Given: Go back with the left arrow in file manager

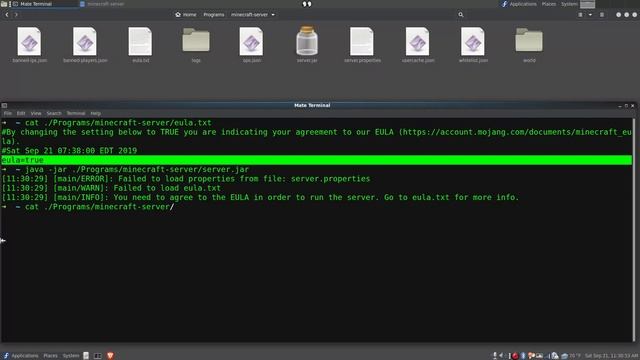Looking at the screenshot, I should coord(7,15).
